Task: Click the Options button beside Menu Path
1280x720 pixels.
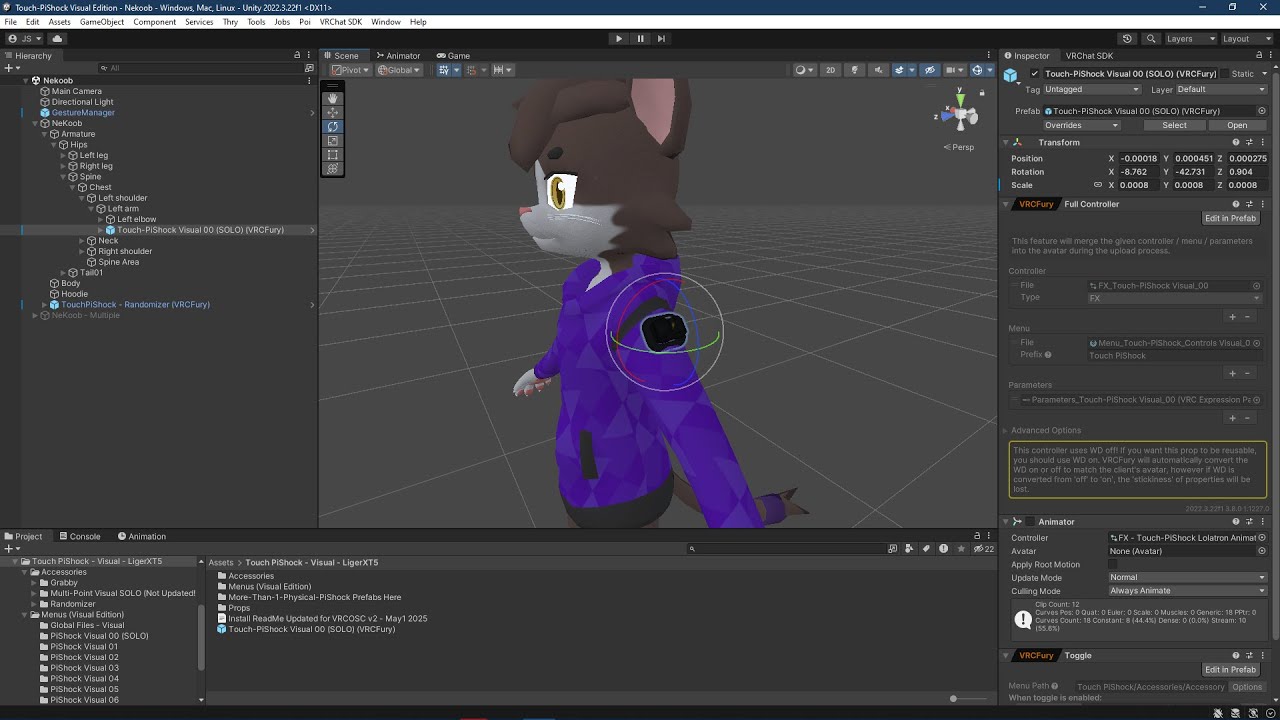Action: pos(1247,687)
